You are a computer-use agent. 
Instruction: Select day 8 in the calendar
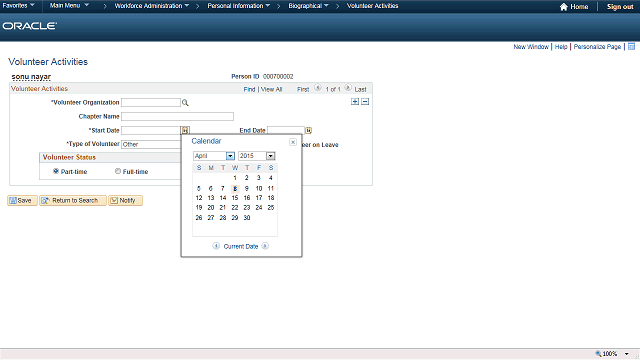[x=235, y=189]
